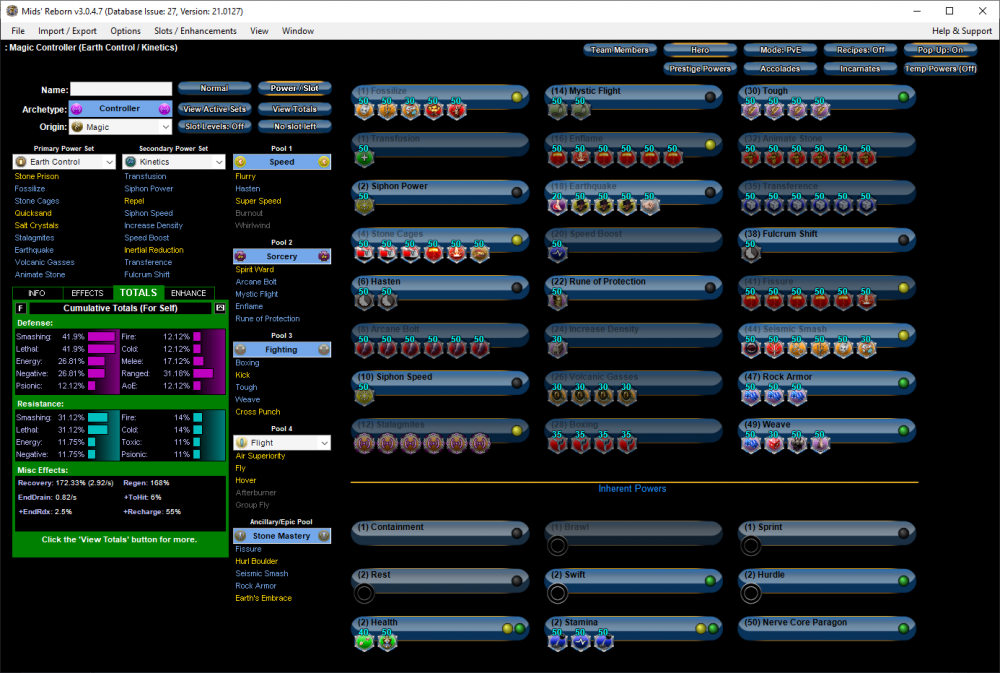The width and height of the screenshot is (1000, 673).
Task: Click the empty enhancement slot under Rest
Action: coord(364,593)
